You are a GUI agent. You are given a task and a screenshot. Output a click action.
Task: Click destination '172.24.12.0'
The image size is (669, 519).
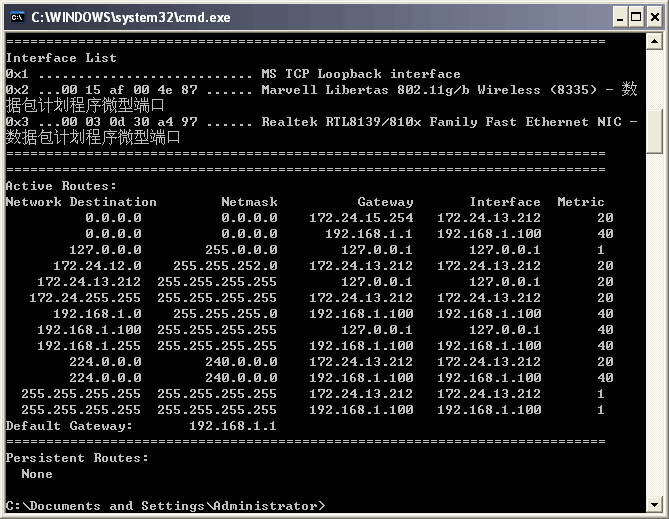coord(97,266)
